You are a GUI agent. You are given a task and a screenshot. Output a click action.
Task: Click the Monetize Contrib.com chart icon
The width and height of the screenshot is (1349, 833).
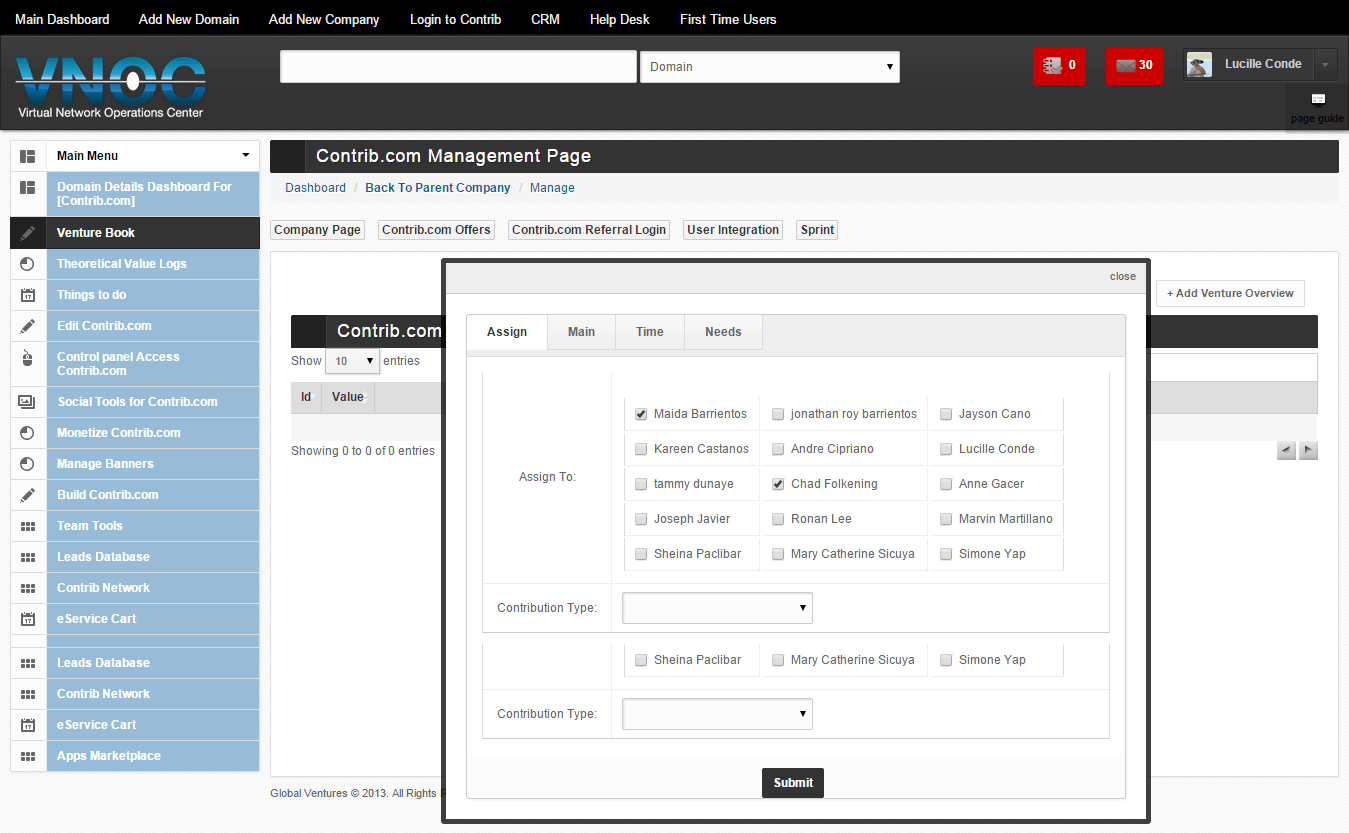28,433
